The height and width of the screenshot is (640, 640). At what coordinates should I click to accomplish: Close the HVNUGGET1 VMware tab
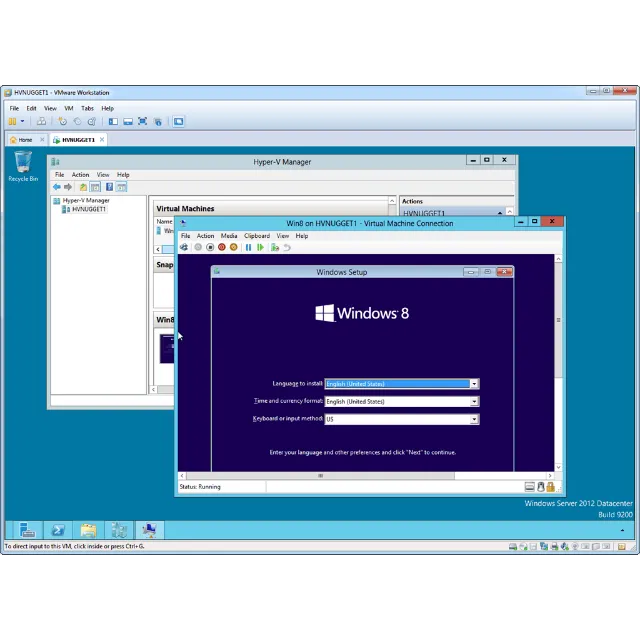point(102,140)
